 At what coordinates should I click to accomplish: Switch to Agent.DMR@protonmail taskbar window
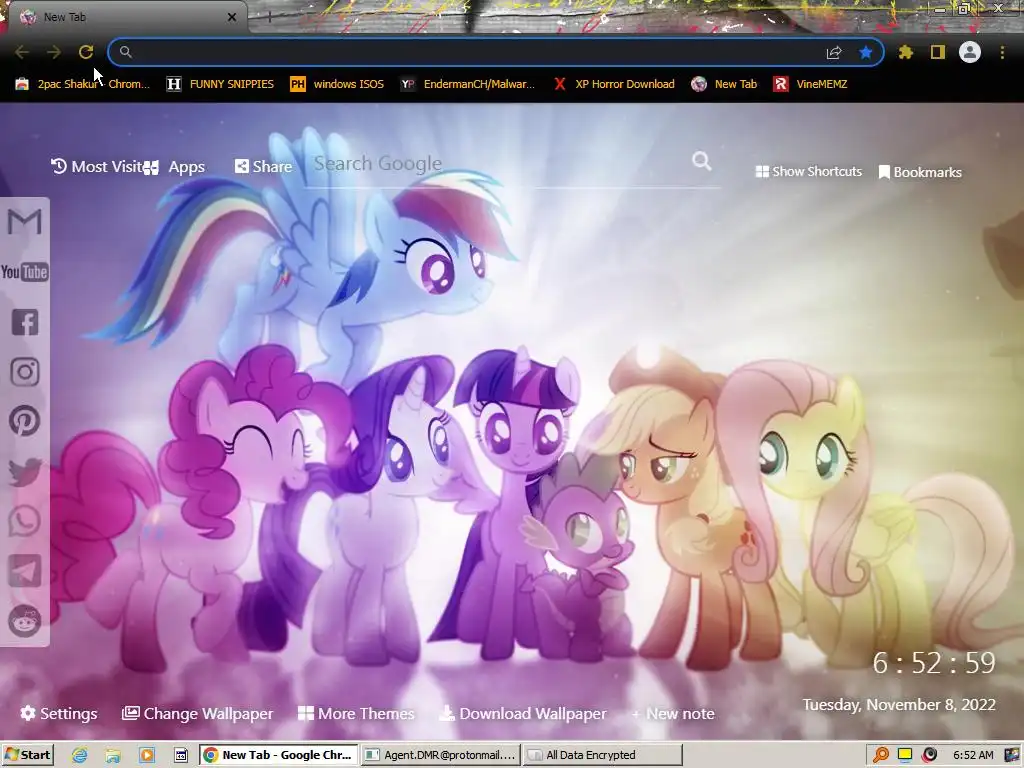click(x=441, y=755)
